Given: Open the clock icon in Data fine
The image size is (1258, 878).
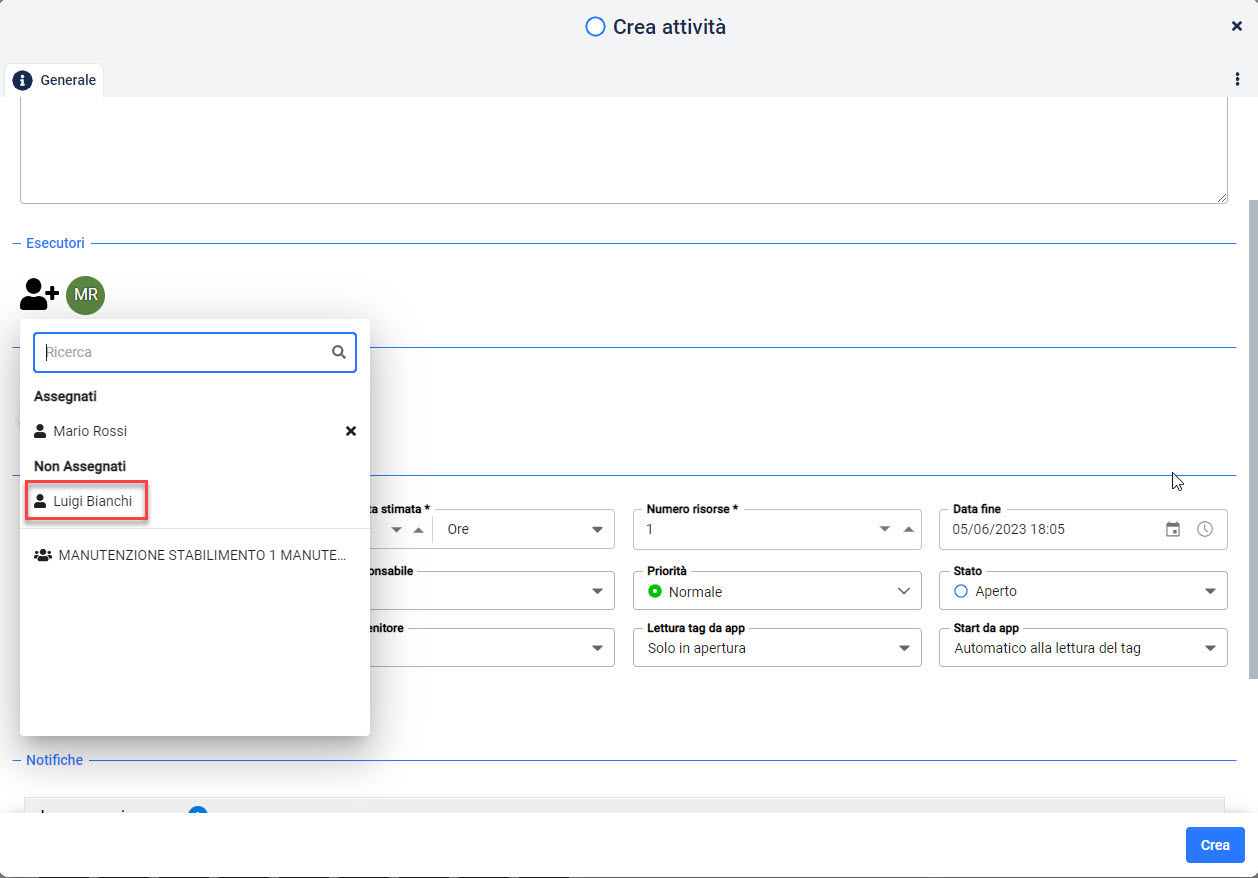Looking at the screenshot, I should tap(1205, 529).
